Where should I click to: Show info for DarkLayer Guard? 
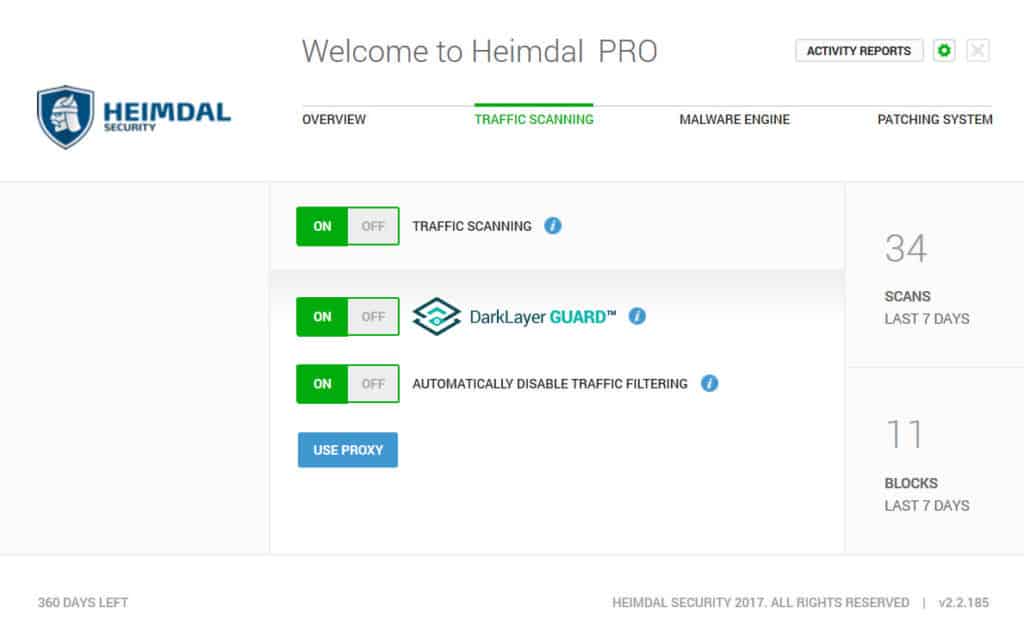pyautogui.click(x=637, y=316)
